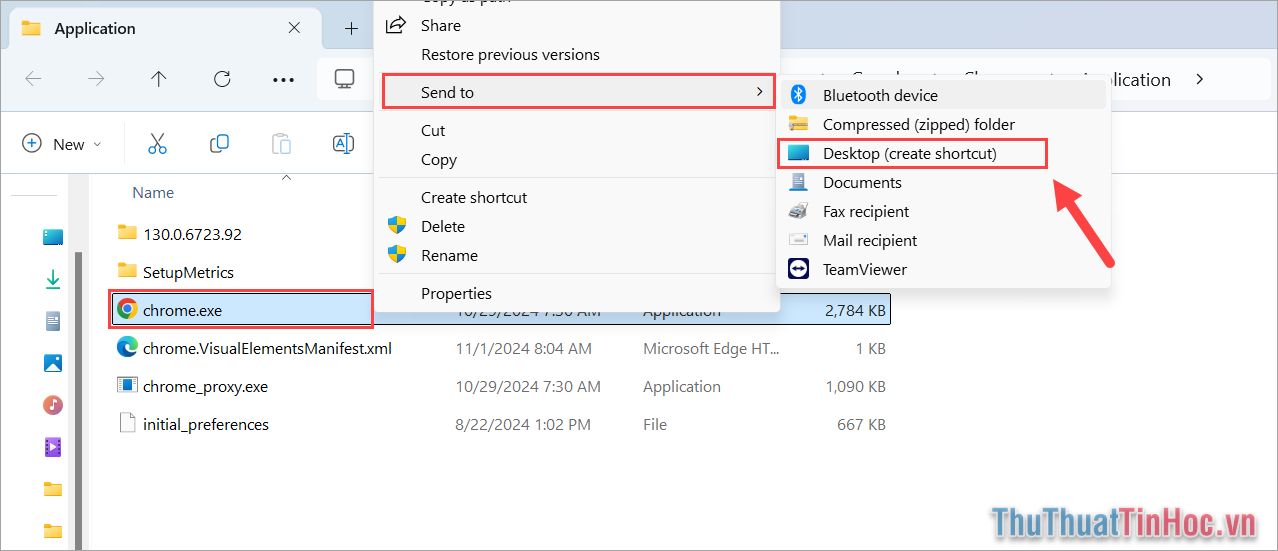Sort by the Name column header

tap(153, 192)
